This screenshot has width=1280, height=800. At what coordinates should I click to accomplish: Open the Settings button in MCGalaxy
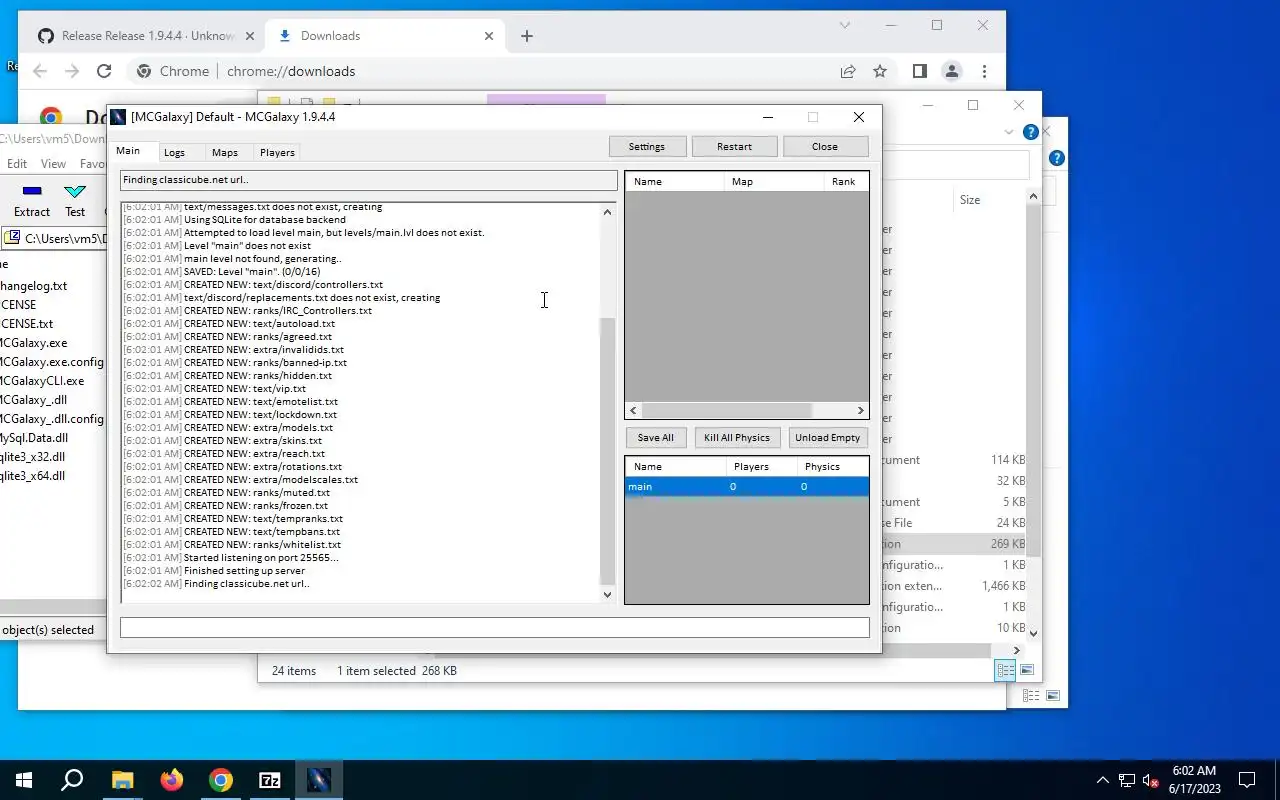pyautogui.click(x=647, y=146)
